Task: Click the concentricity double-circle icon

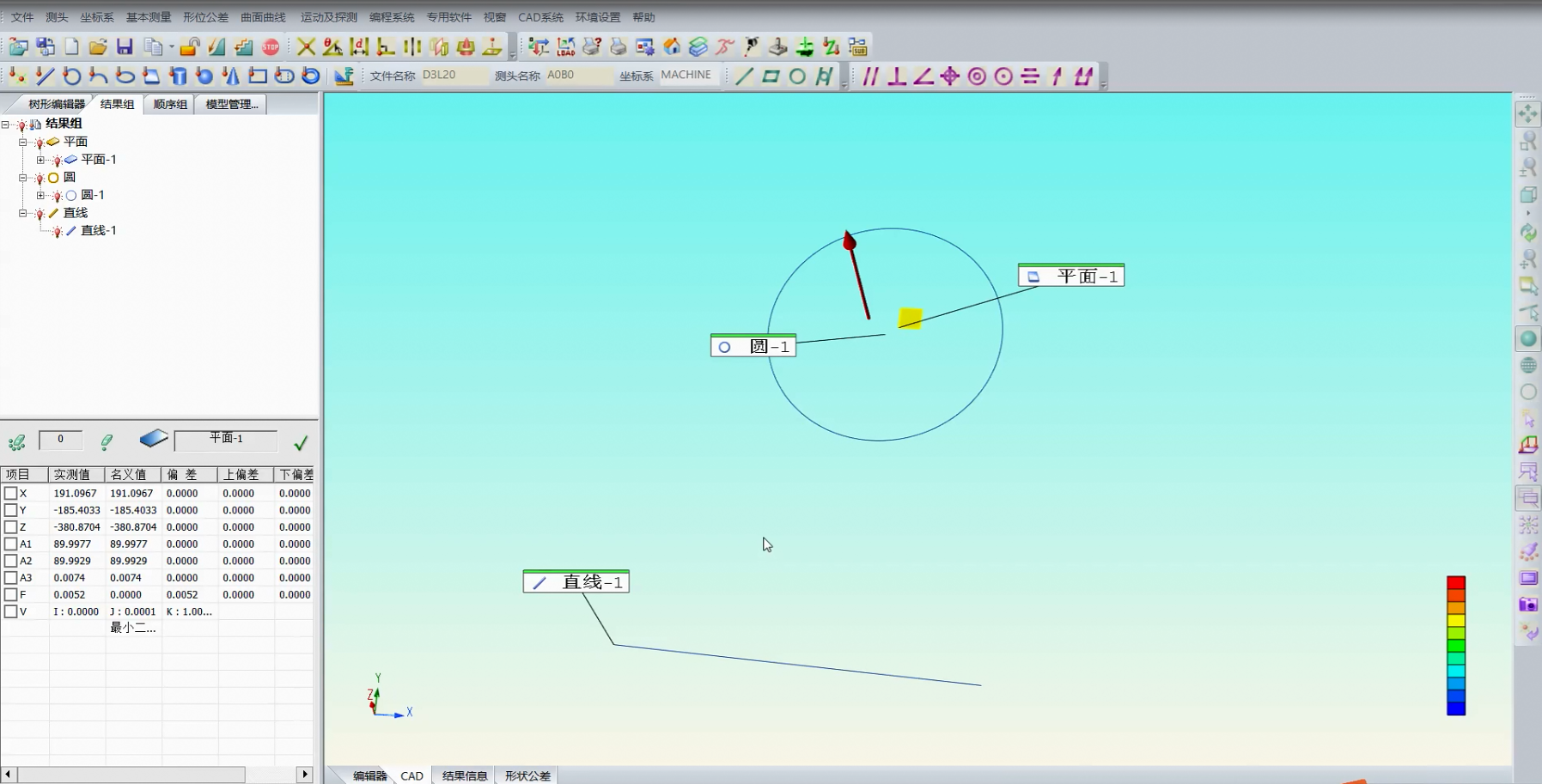Action: tap(977, 76)
